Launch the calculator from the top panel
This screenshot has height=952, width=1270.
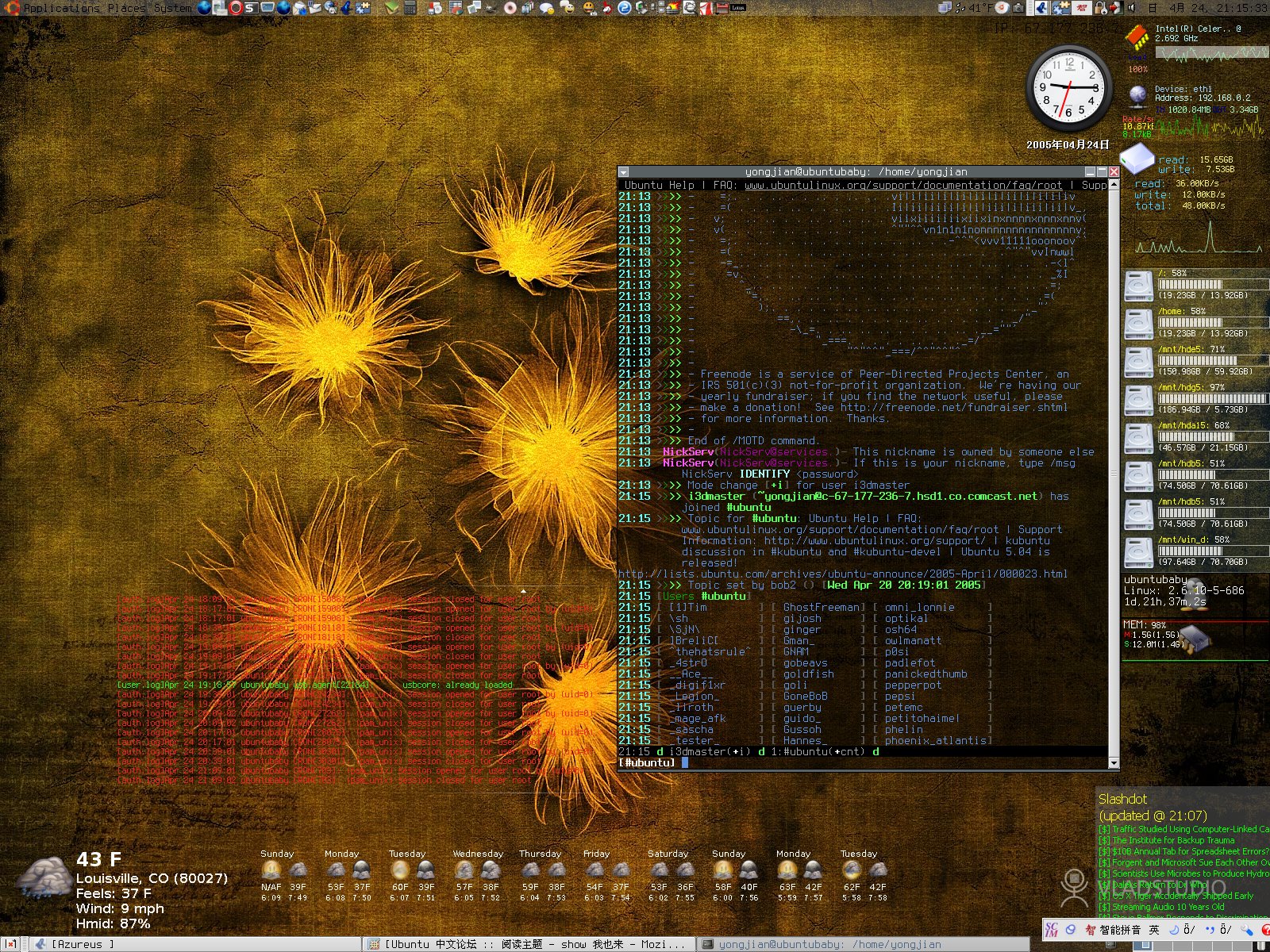point(410,8)
